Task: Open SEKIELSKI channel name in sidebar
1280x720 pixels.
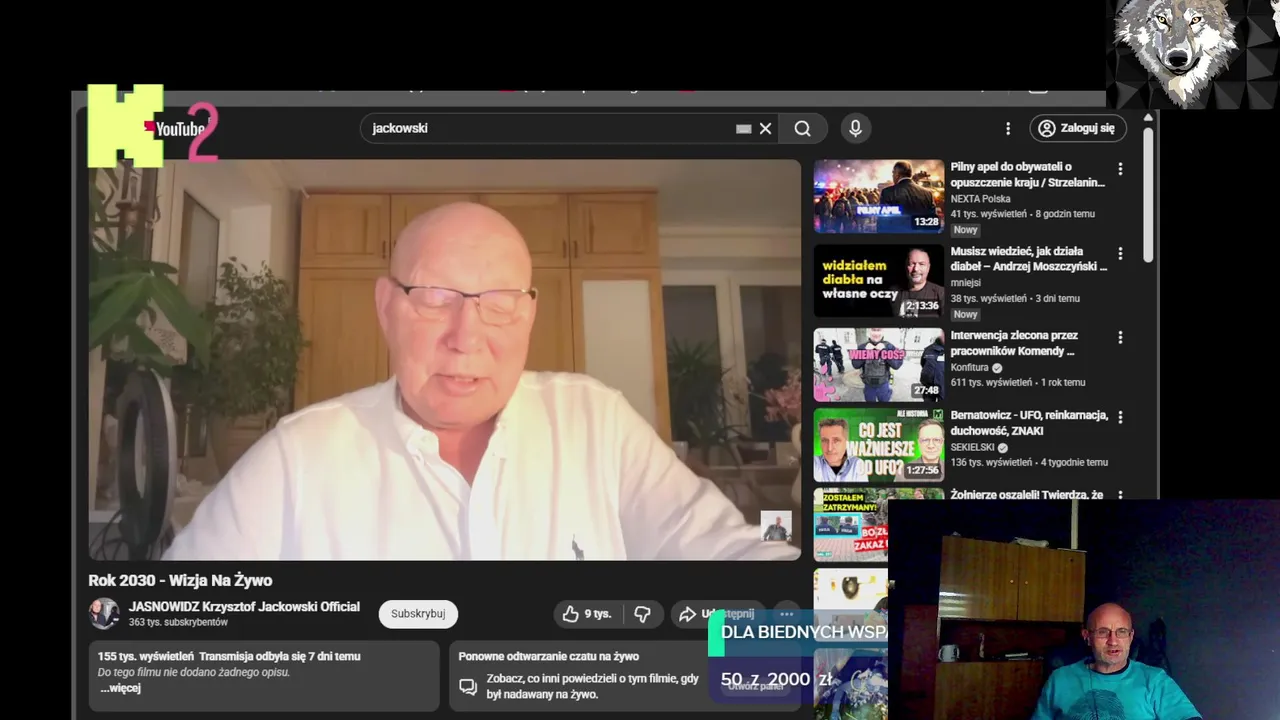Action: (972, 447)
